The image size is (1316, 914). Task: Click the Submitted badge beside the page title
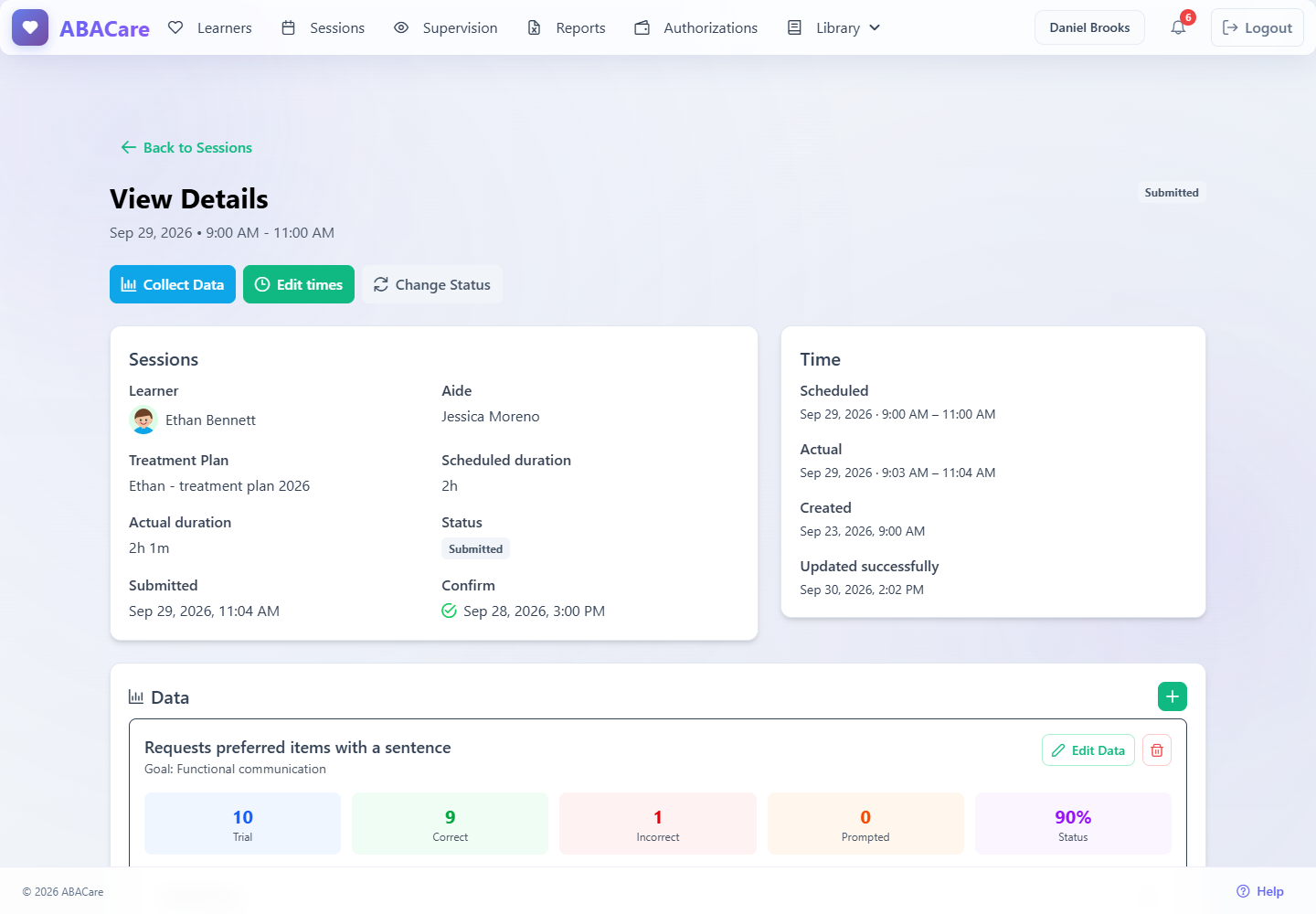(x=1172, y=192)
